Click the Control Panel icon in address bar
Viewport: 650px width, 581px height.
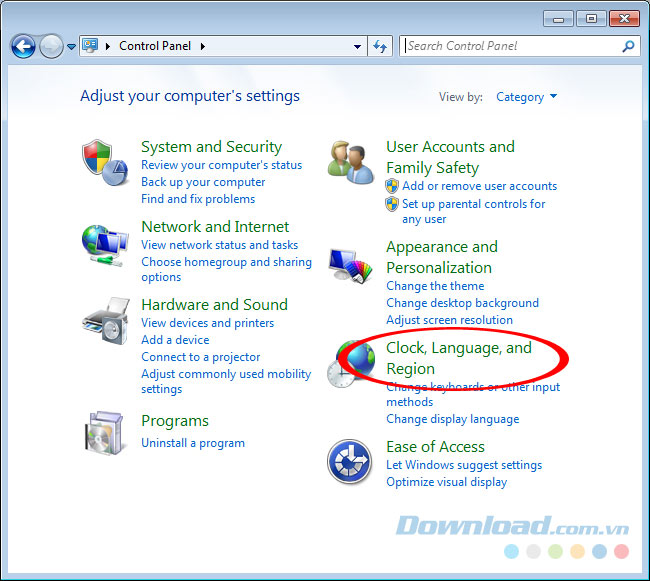pos(90,45)
